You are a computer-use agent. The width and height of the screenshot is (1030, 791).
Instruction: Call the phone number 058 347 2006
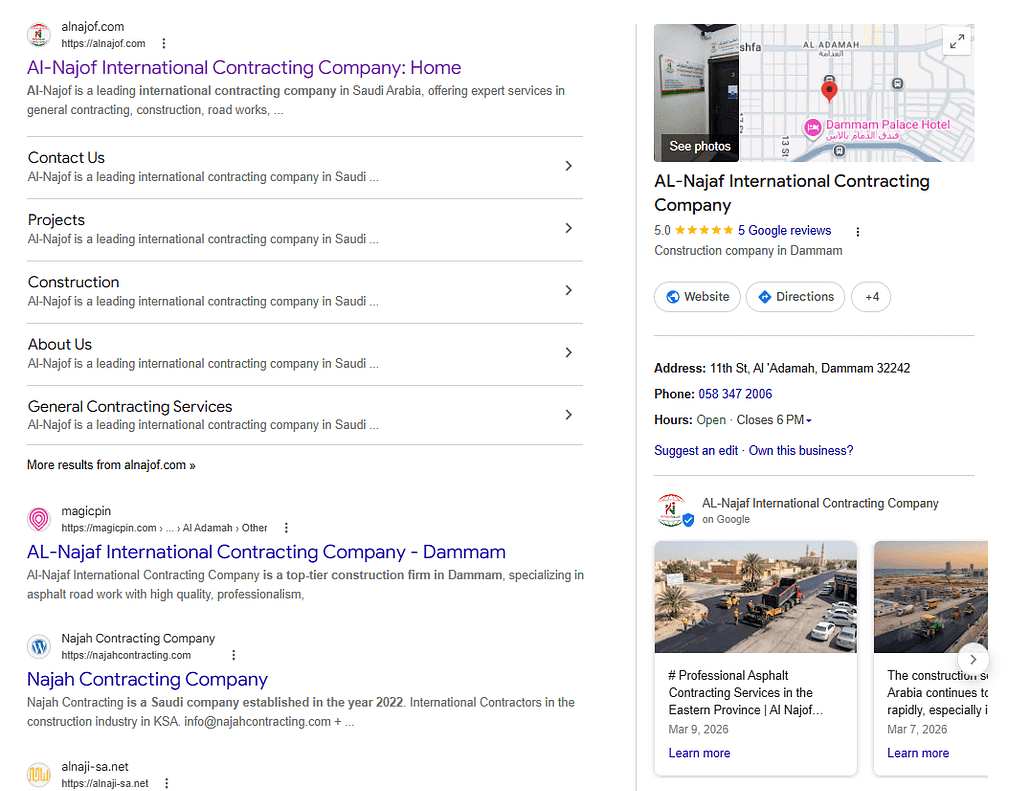tap(735, 394)
